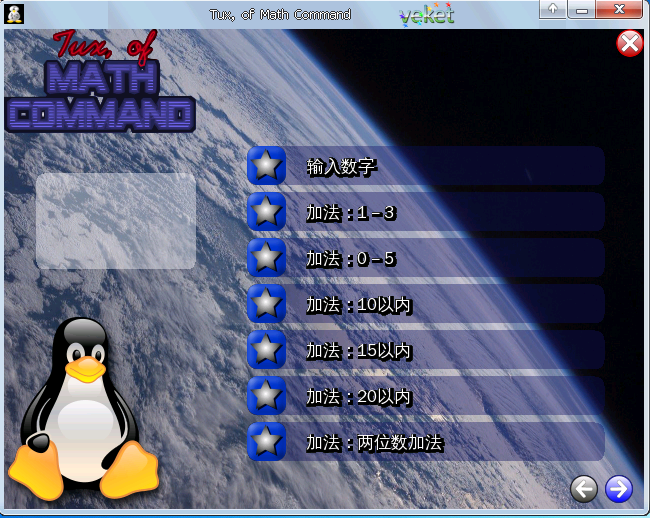Image resolution: width=650 pixels, height=518 pixels.
Task: Exit the menu with the red X button
Action: pyautogui.click(x=630, y=43)
